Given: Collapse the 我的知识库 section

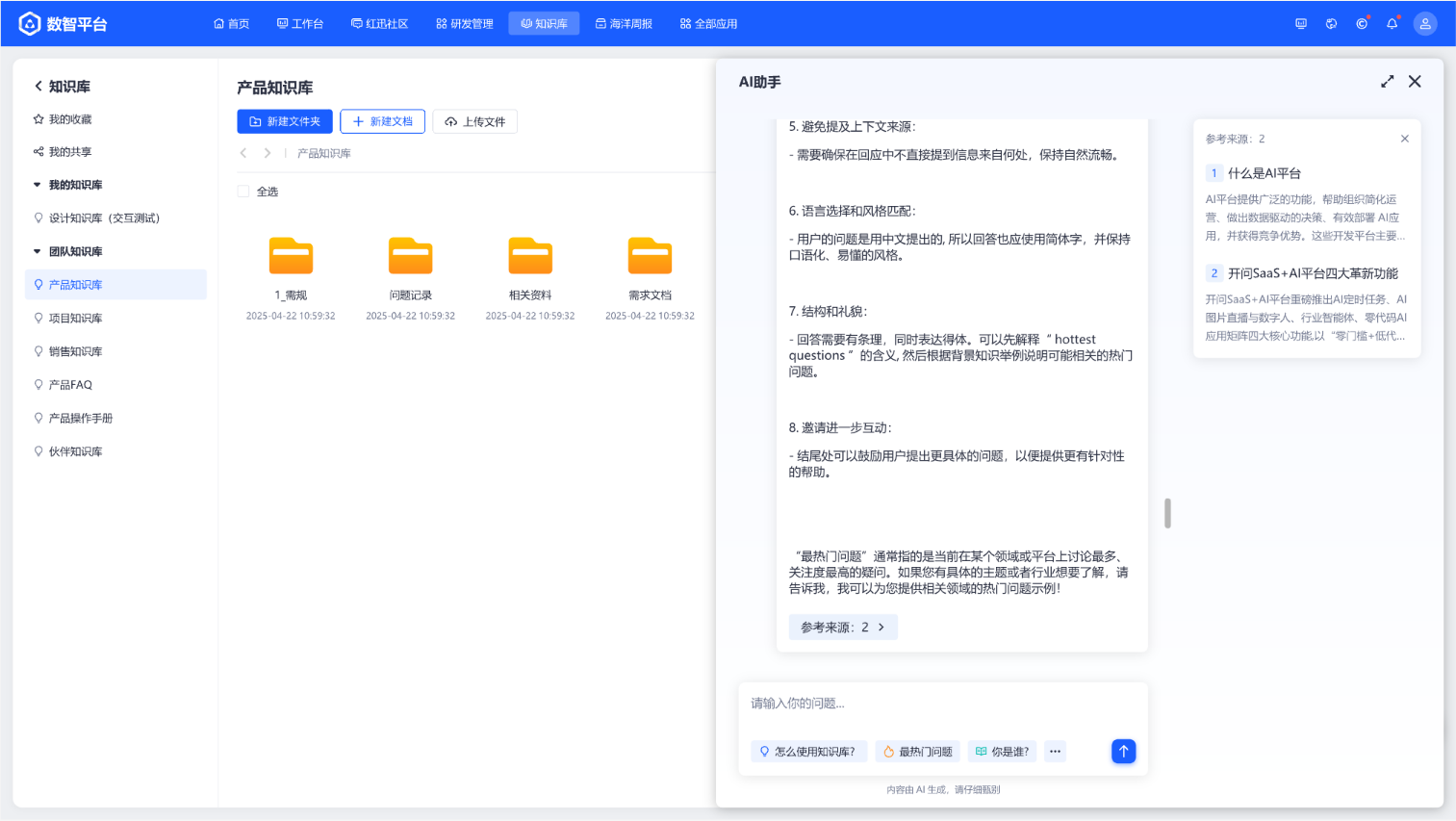Looking at the screenshot, I should coord(38,185).
